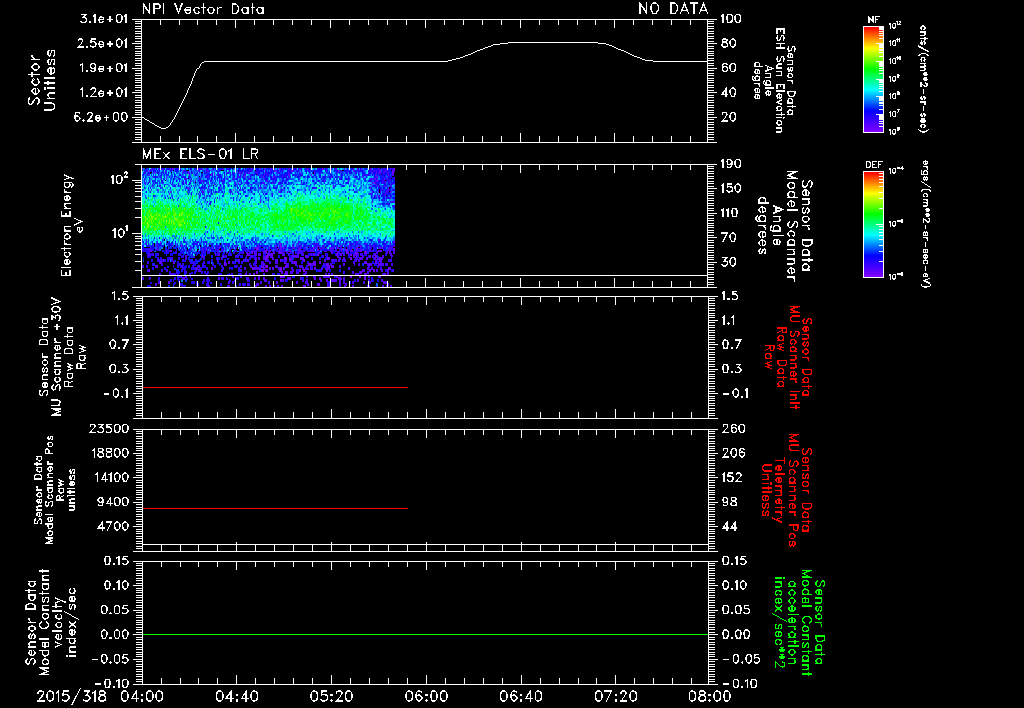The image size is (1024, 708).
Task: Select the red "MU Scanner Inh Raw Data" label
Action: (x=787, y=357)
